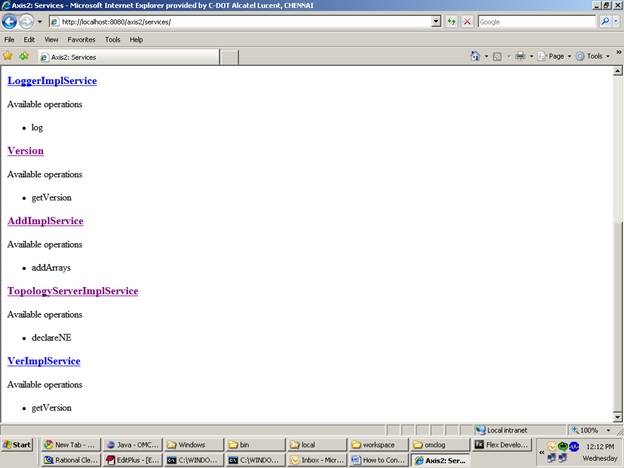Click inside the Google search box

pos(536,21)
